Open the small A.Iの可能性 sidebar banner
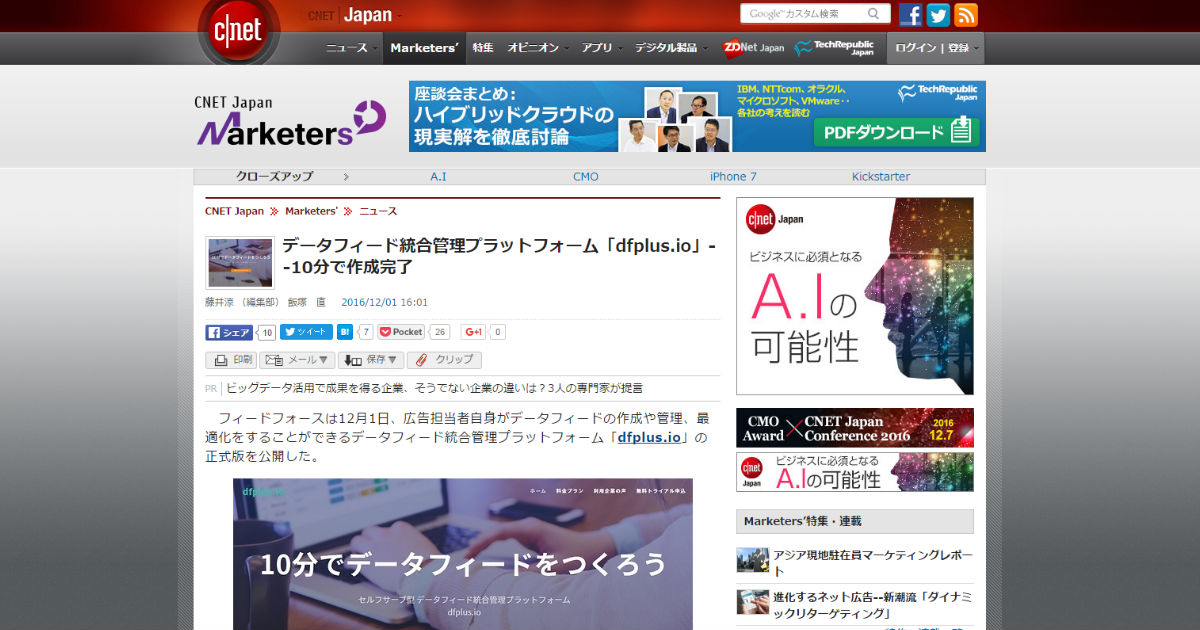 coord(855,472)
